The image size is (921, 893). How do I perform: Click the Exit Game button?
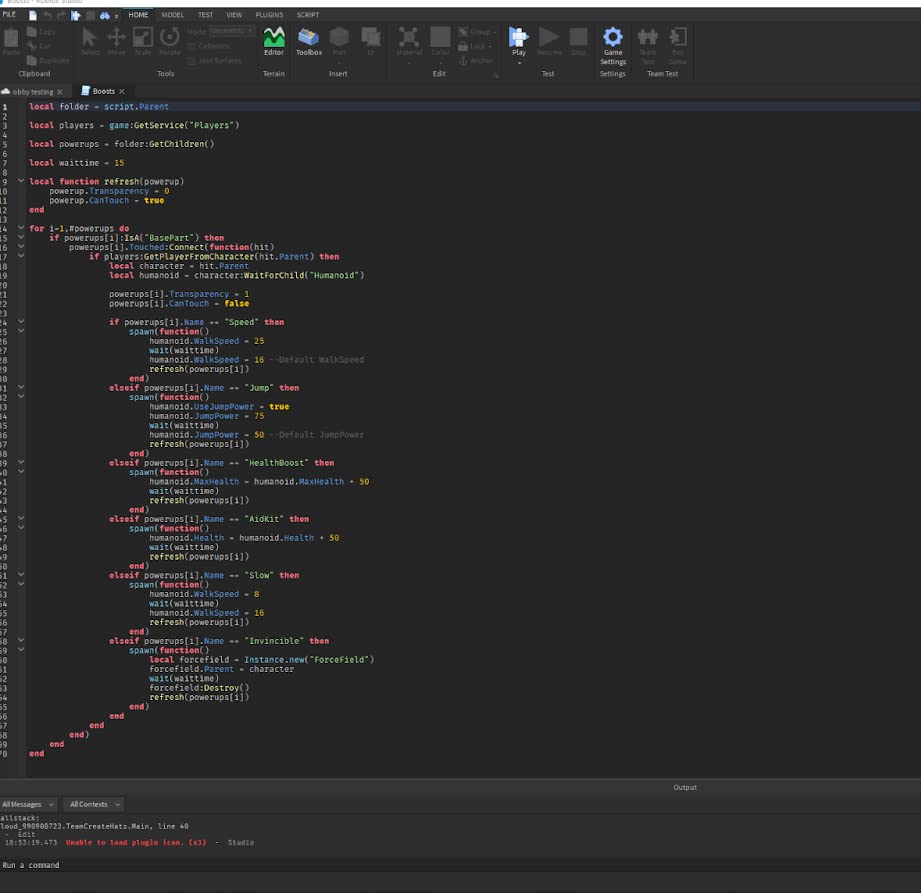[x=678, y=40]
